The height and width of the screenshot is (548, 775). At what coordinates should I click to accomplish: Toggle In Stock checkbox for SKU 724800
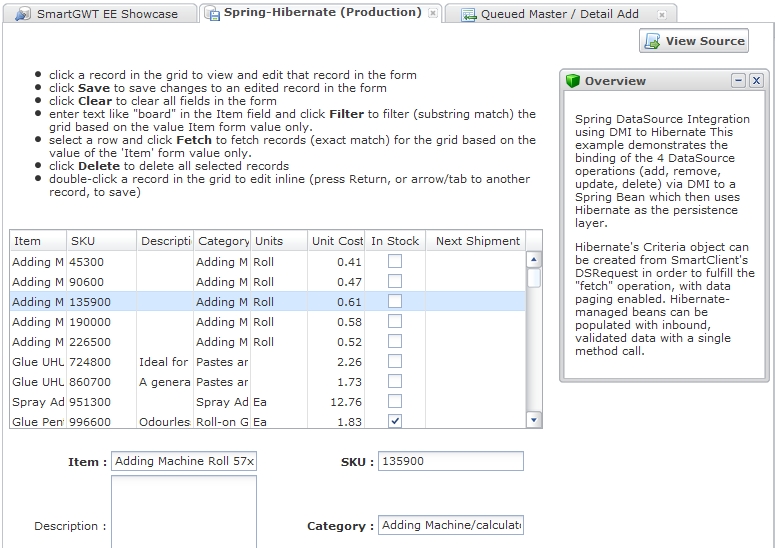click(x=395, y=361)
